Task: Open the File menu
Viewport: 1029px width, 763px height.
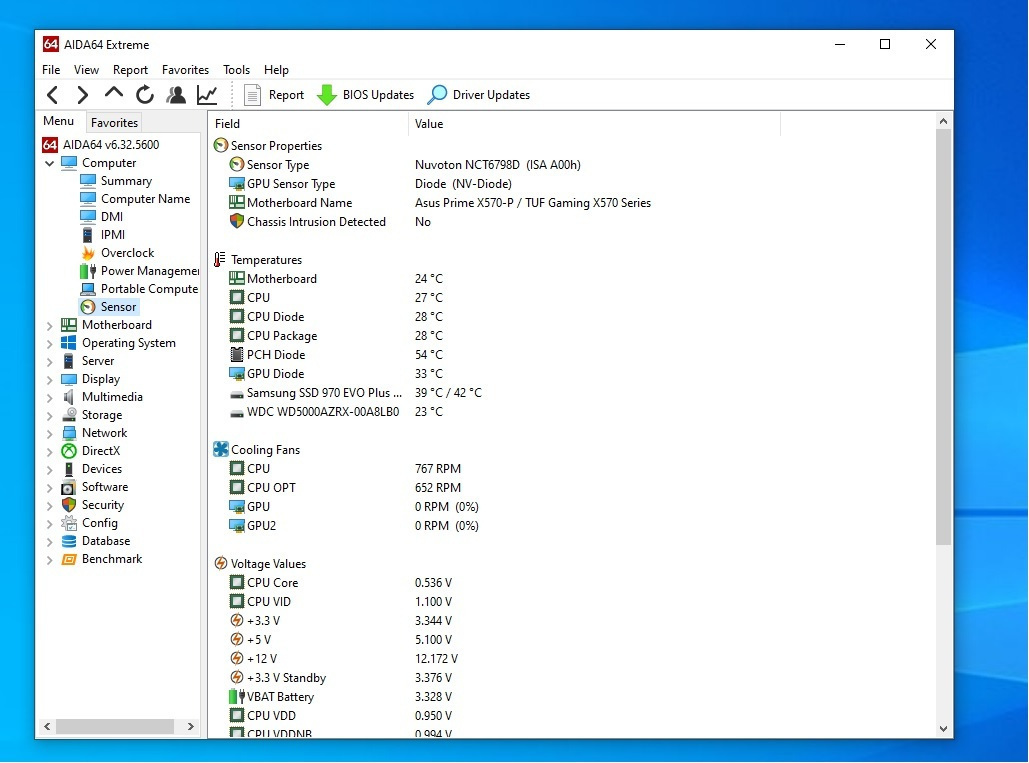Action: click(x=51, y=70)
